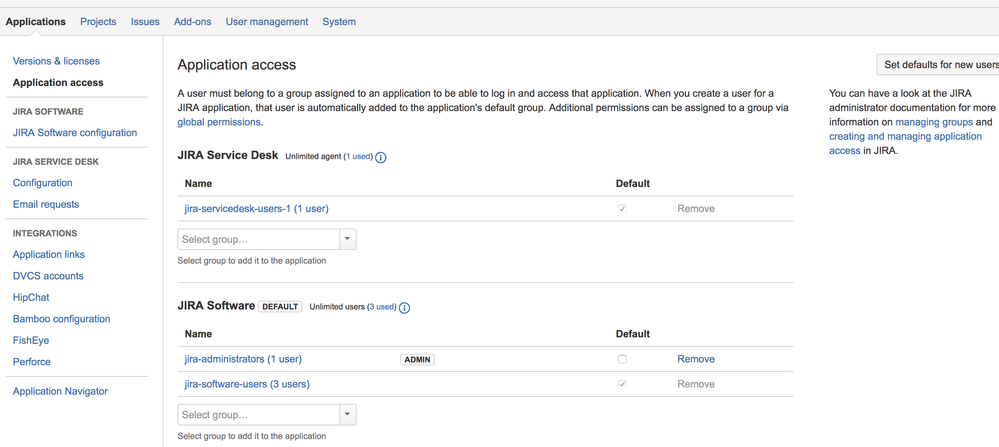Click Set defaults for new users button
The width and height of the screenshot is (999, 447).
[x=938, y=65]
